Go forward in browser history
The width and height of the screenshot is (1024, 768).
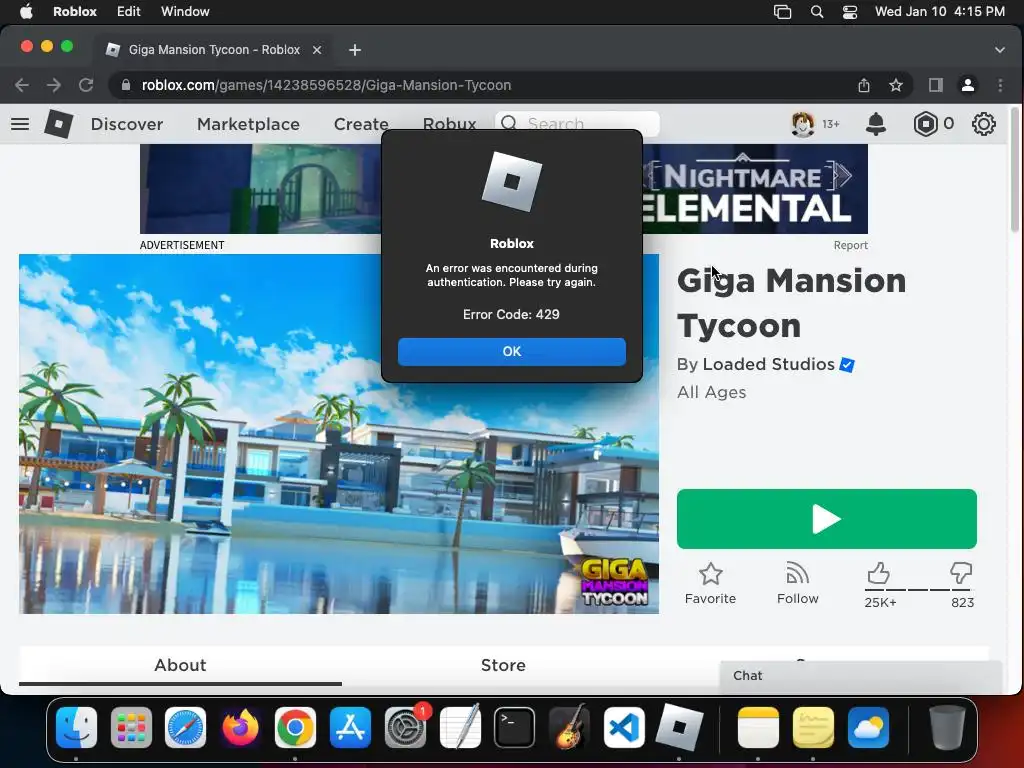tap(54, 85)
